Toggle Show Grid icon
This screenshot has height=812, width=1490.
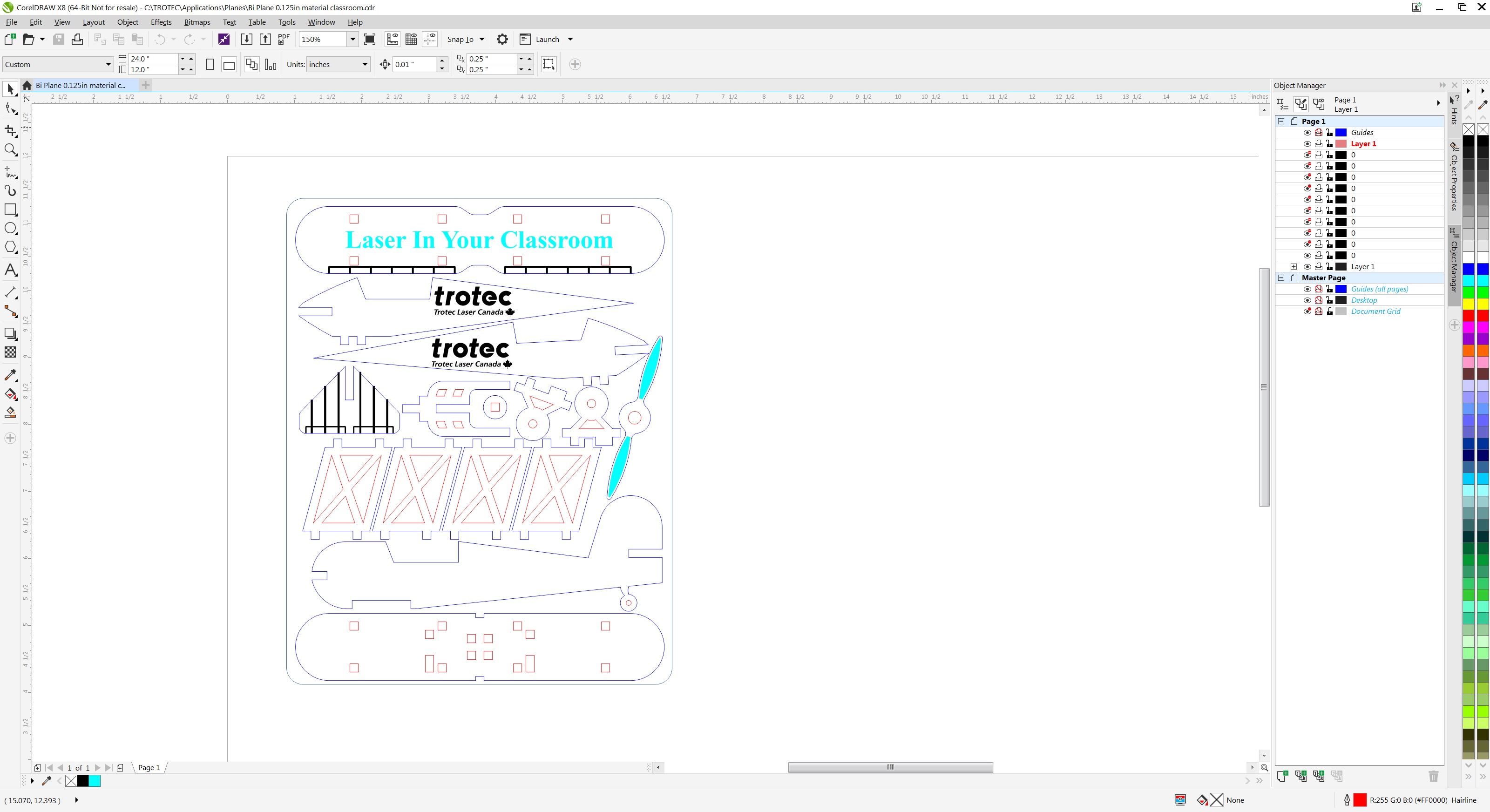pyautogui.click(x=411, y=39)
